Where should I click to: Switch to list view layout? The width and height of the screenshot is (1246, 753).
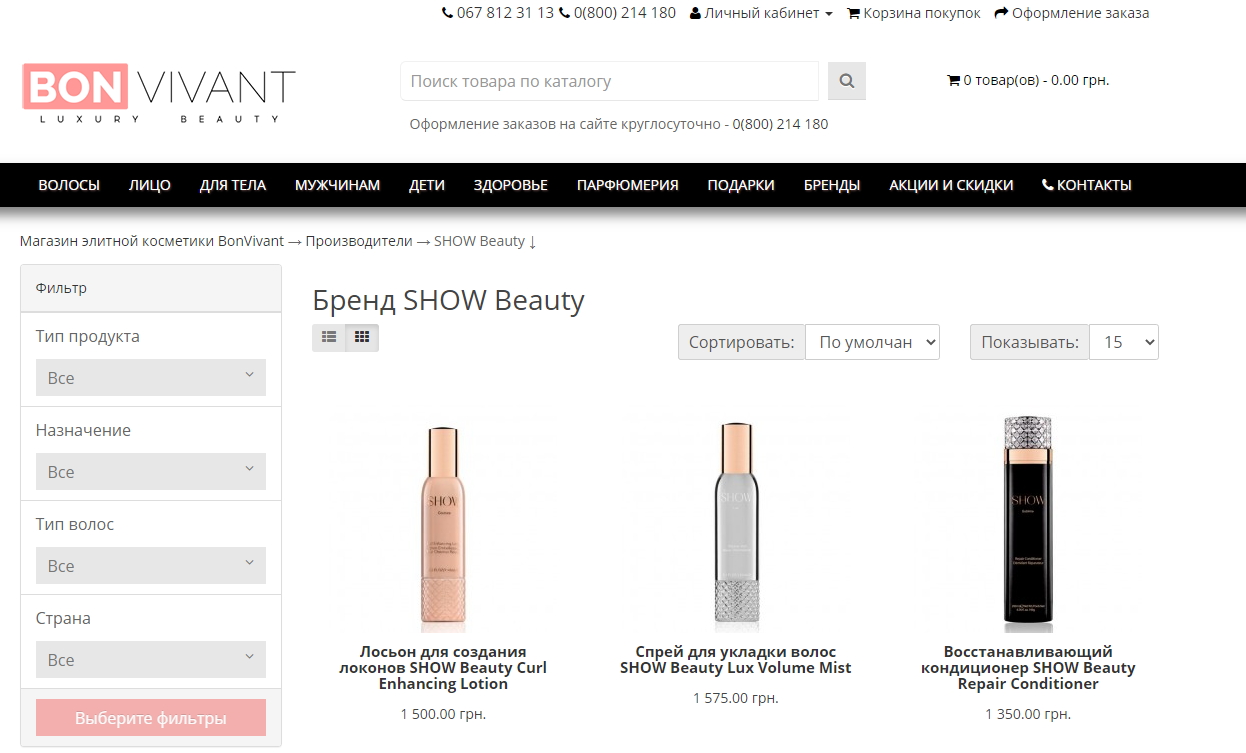(x=329, y=338)
